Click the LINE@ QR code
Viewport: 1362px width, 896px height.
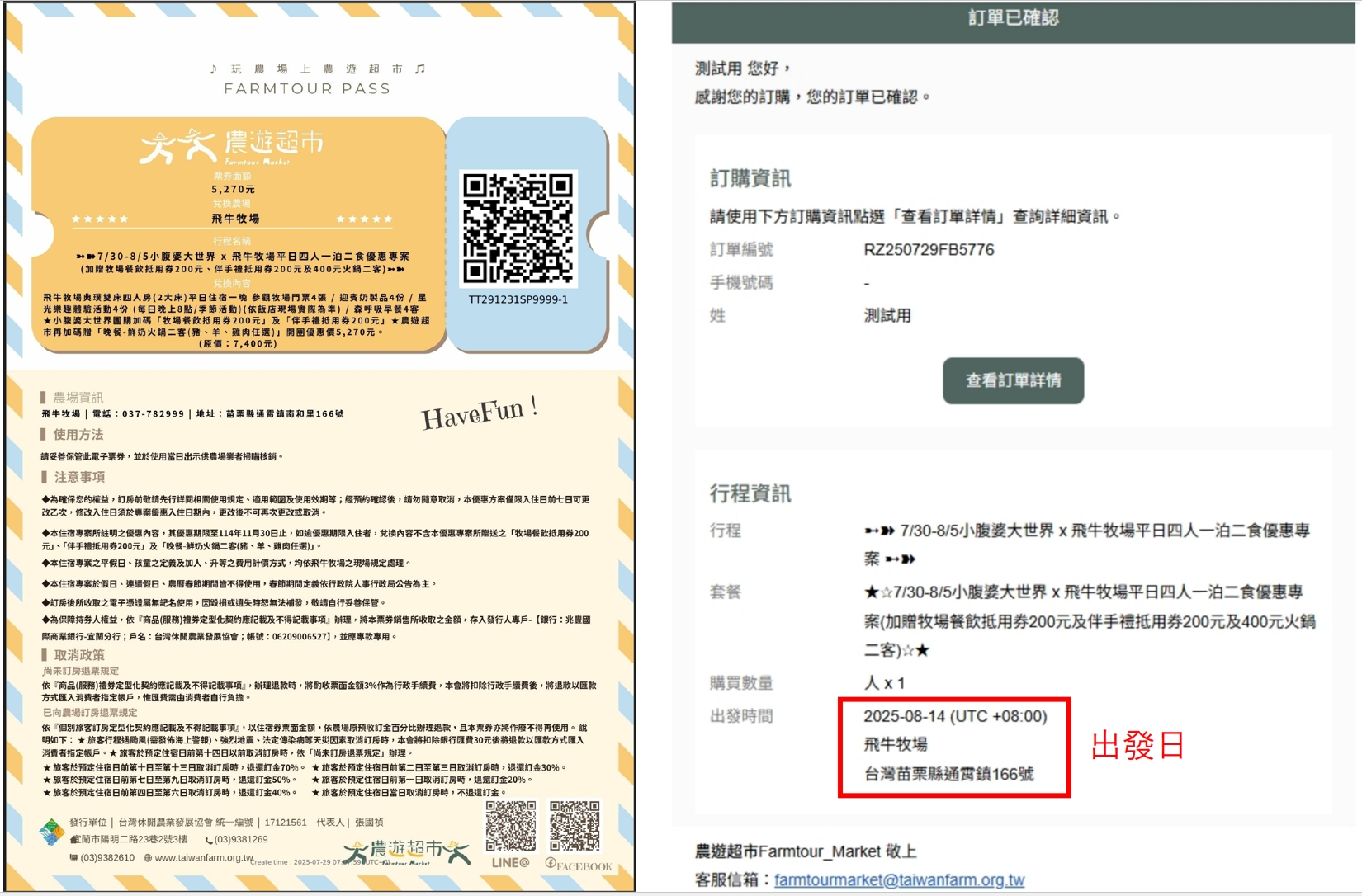(510, 825)
